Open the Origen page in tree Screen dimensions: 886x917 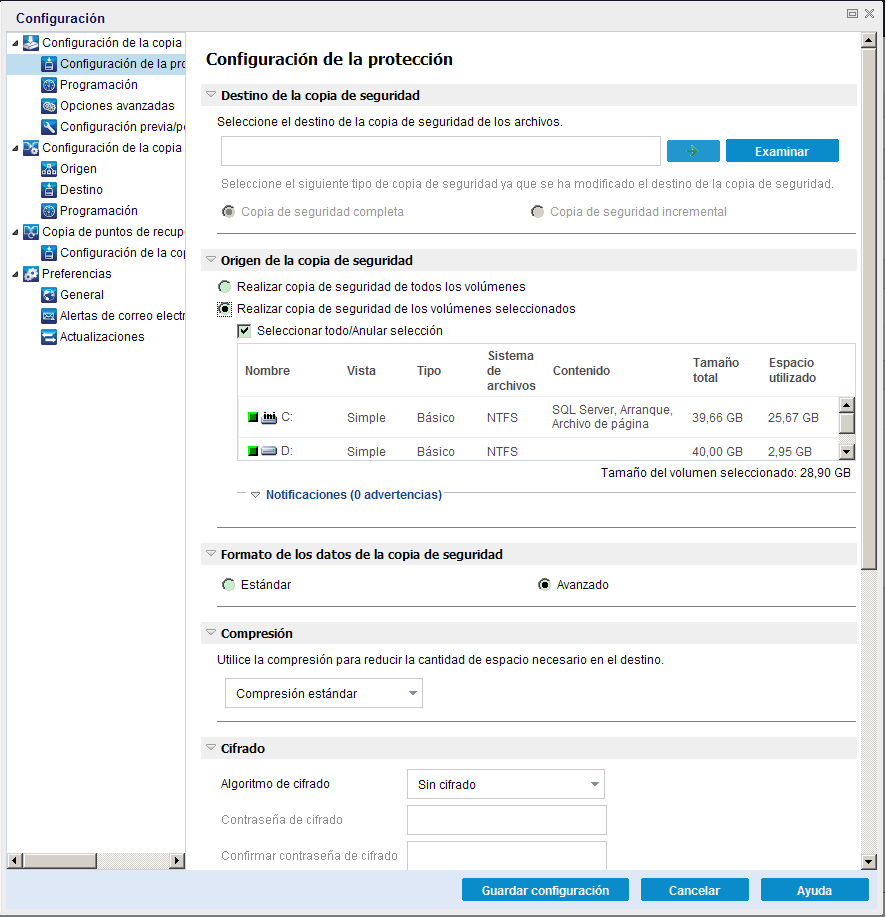click(78, 169)
